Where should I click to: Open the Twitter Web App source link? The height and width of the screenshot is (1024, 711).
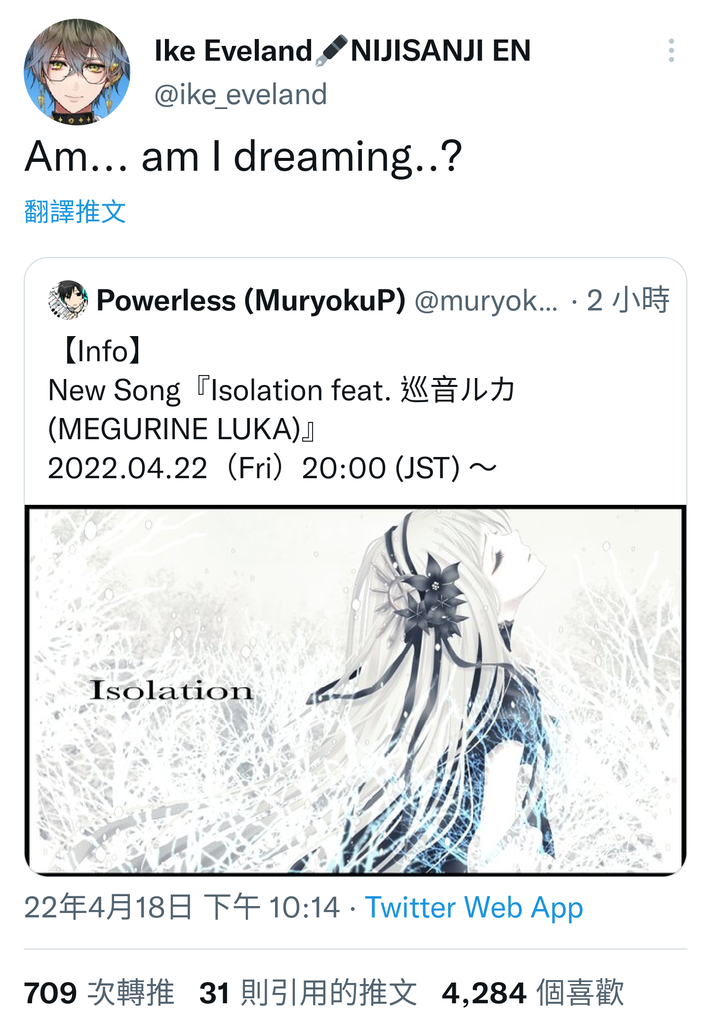(474, 907)
